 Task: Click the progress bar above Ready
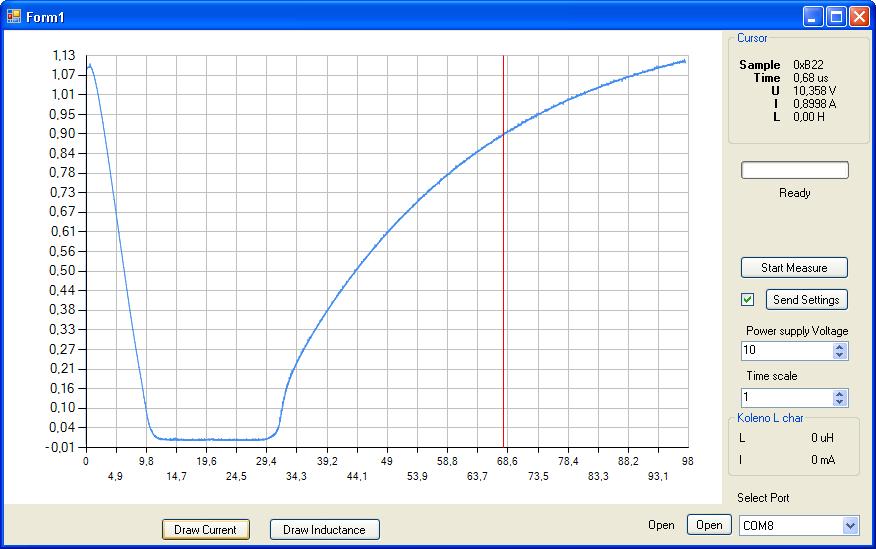(x=794, y=170)
